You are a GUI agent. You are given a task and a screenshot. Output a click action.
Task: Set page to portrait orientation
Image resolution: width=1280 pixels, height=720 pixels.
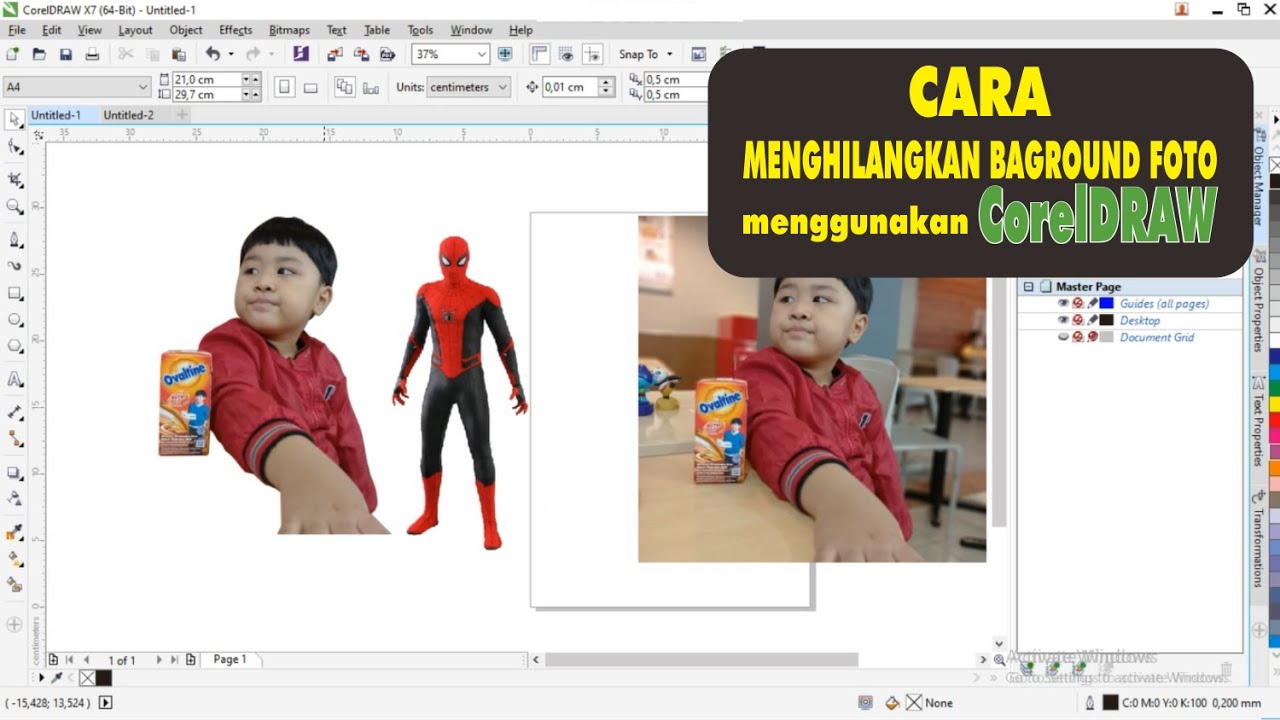tap(285, 87)
